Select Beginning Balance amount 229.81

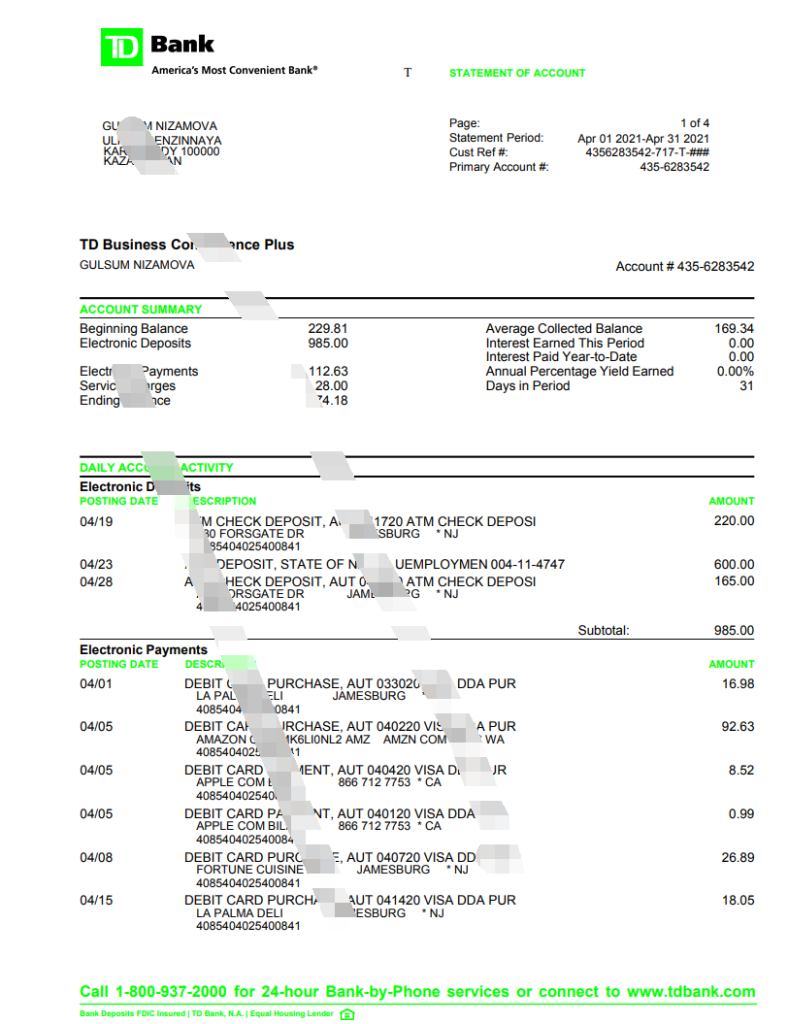(x=328, y=328)
